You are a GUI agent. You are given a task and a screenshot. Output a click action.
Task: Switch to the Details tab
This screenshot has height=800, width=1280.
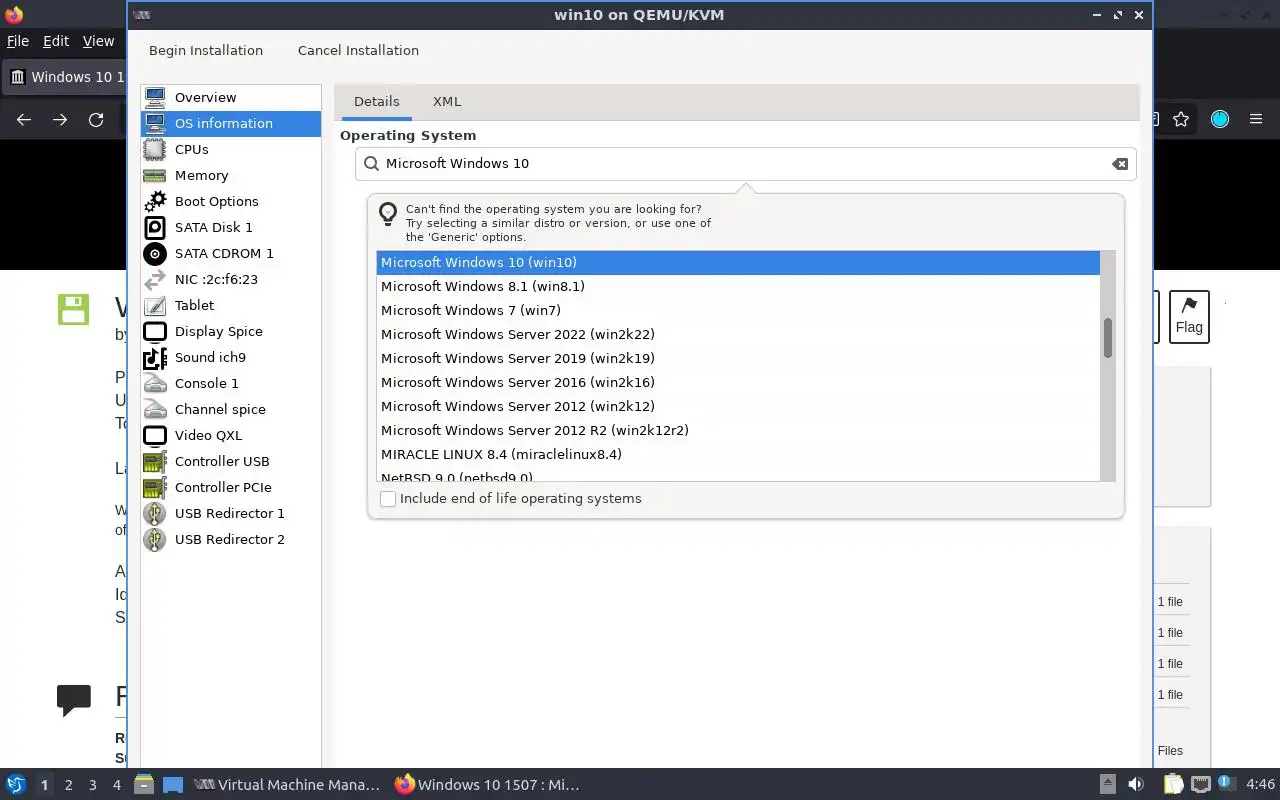(x=376, y=101)
